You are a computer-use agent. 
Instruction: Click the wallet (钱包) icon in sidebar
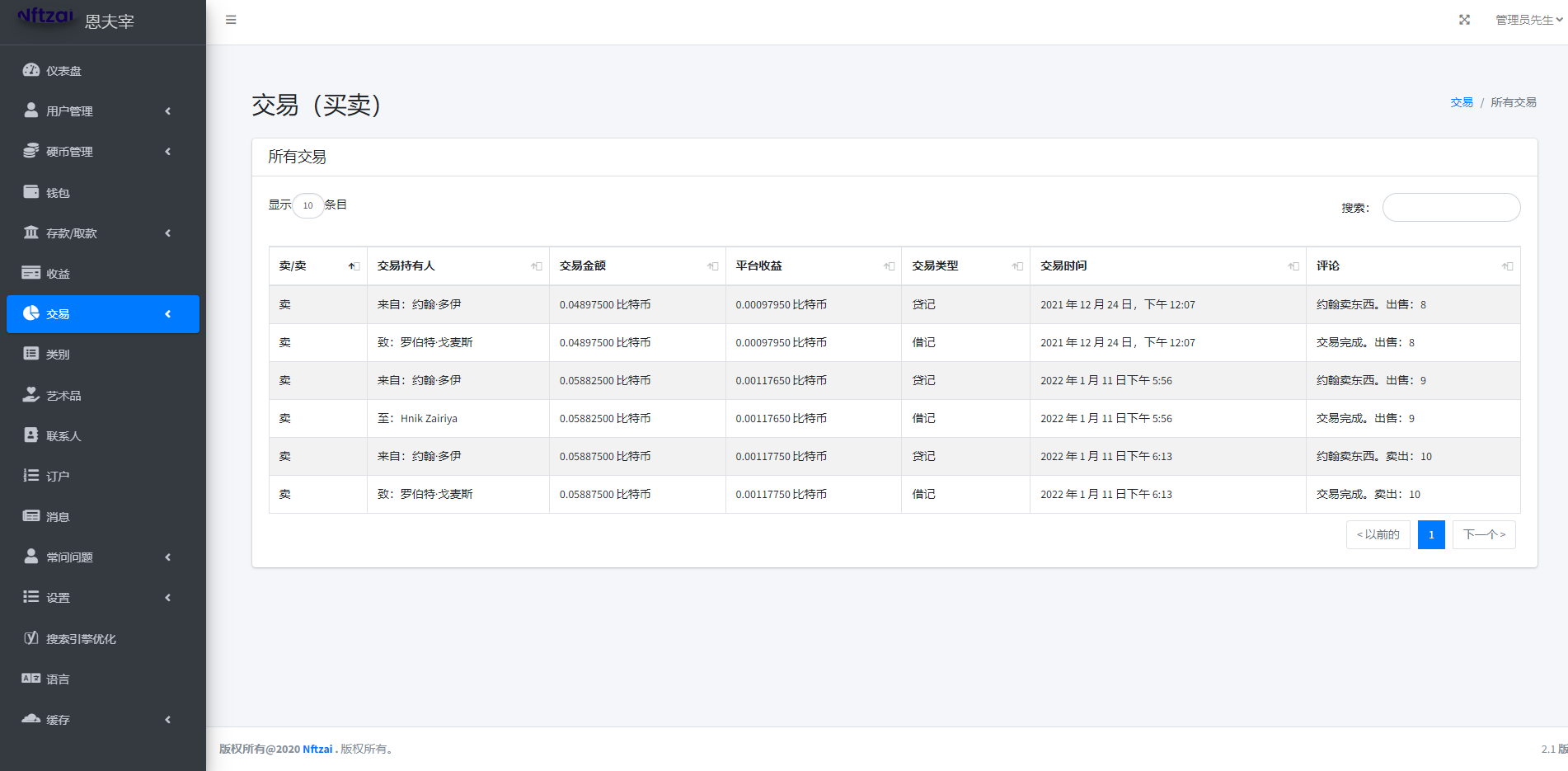[x=31, y=192]
